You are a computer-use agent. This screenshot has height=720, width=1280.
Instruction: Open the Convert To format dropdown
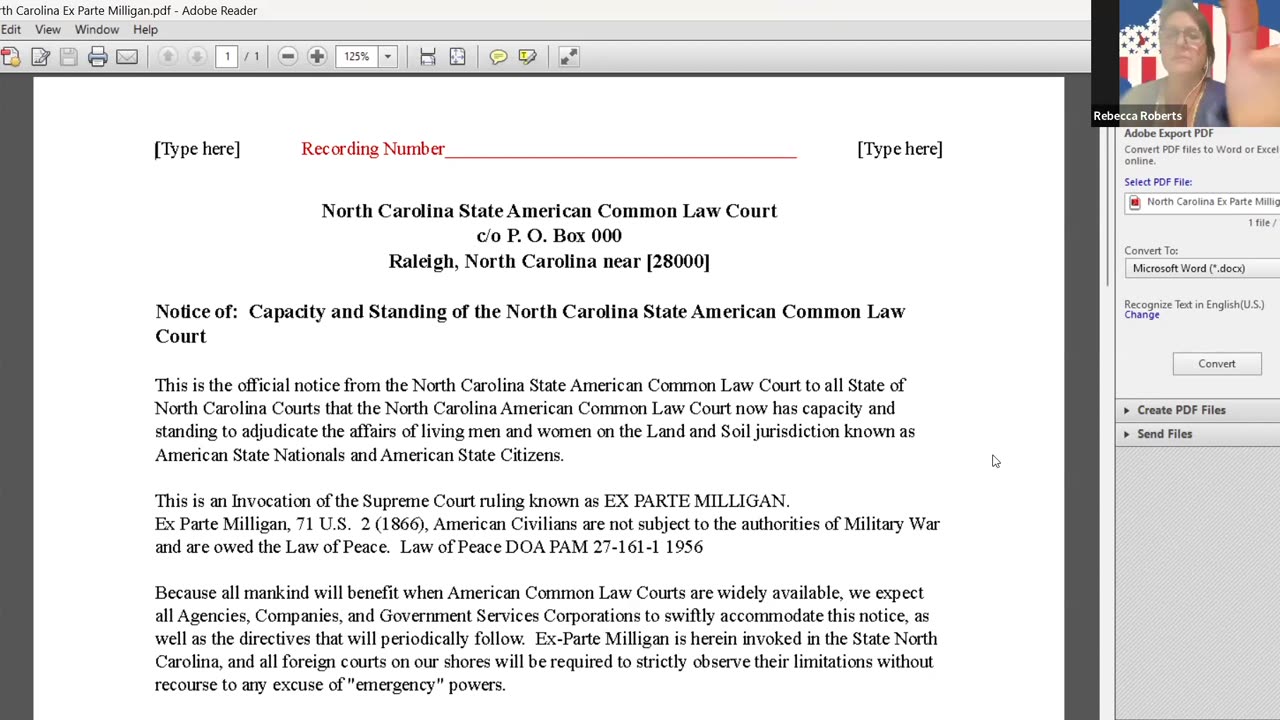pos(1202,268)
